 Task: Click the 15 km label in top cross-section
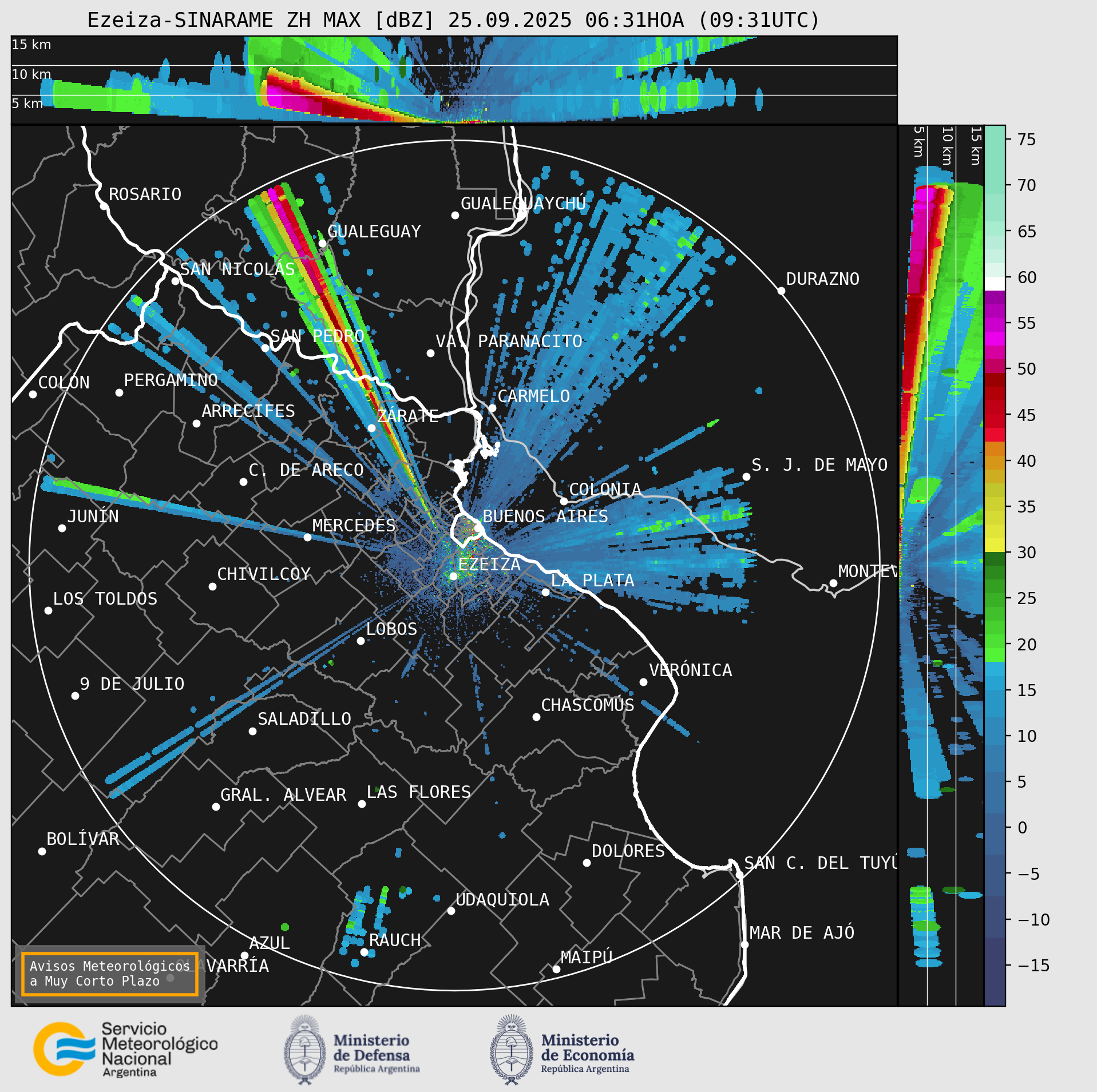(31, 45)
